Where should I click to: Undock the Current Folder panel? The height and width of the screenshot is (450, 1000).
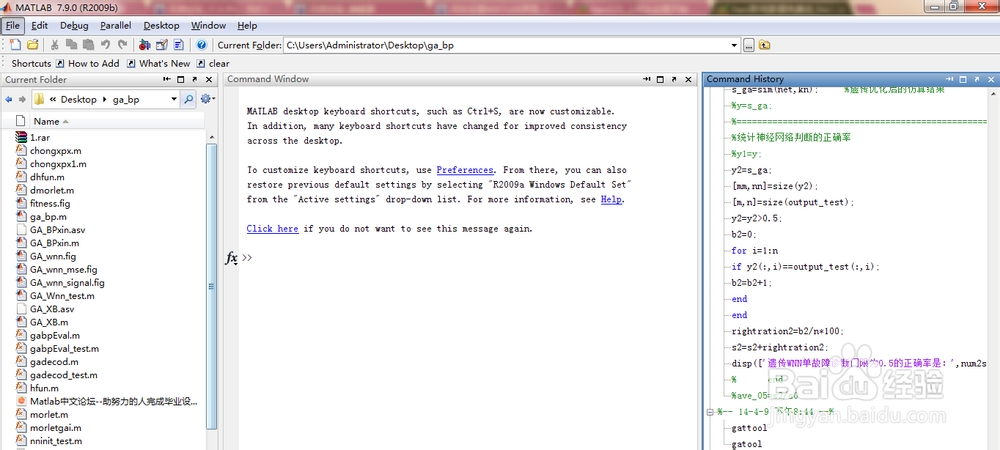(195, 80)
